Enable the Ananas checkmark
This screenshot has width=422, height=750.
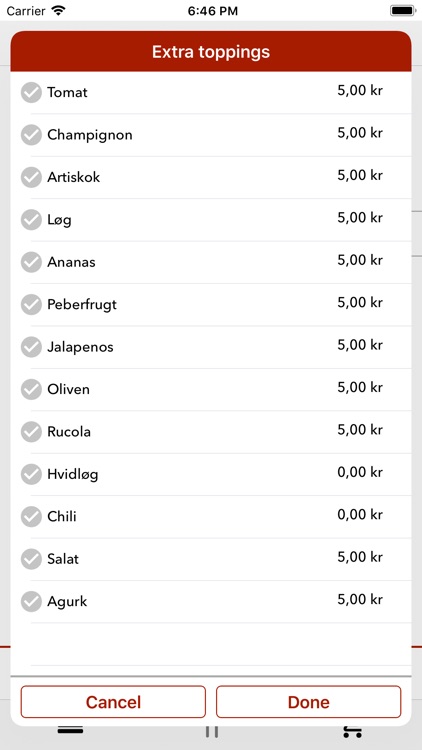tap(31, 262)
